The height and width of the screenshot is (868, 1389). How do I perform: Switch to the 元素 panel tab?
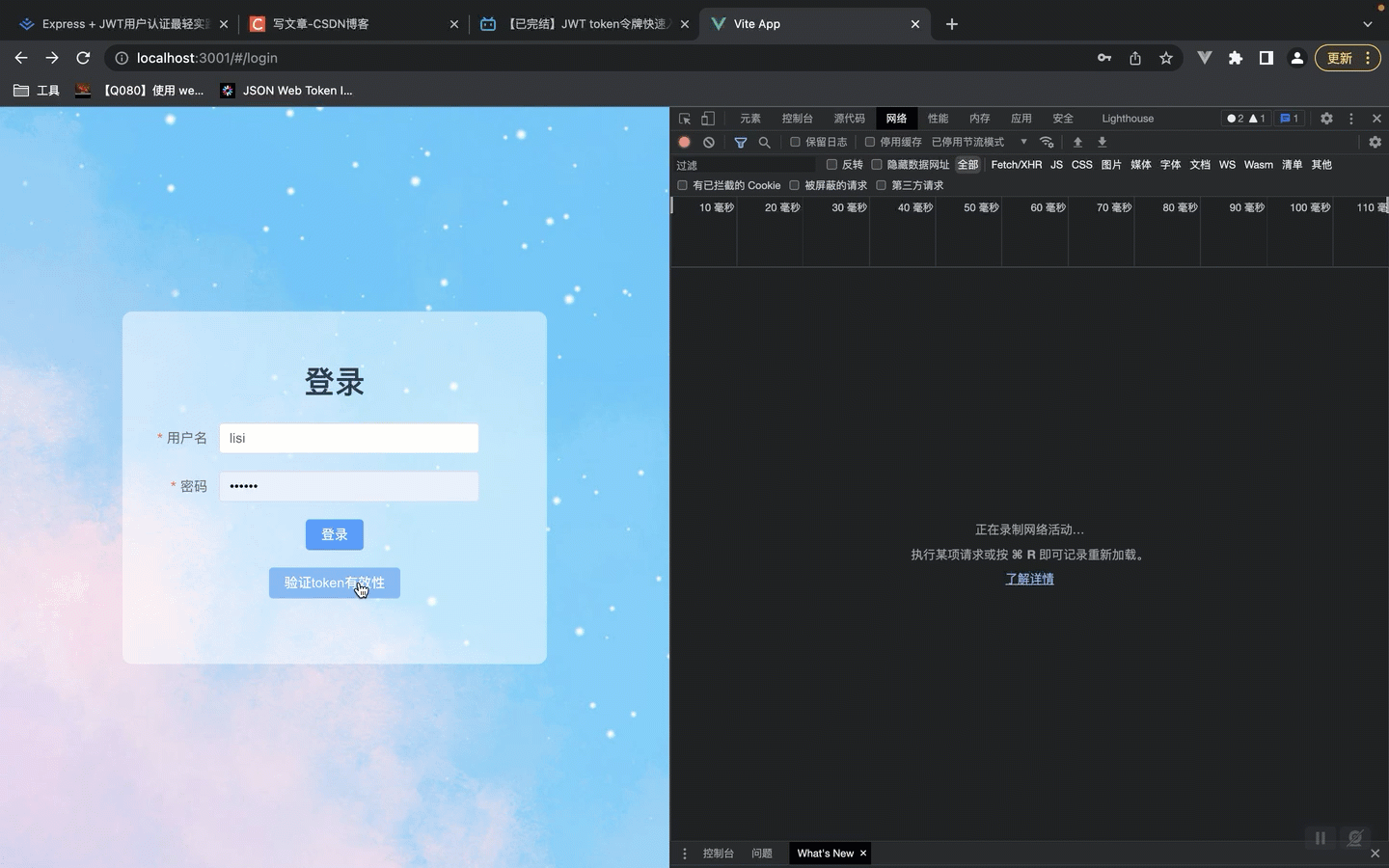pyautogui.click(x=750, y=119)
